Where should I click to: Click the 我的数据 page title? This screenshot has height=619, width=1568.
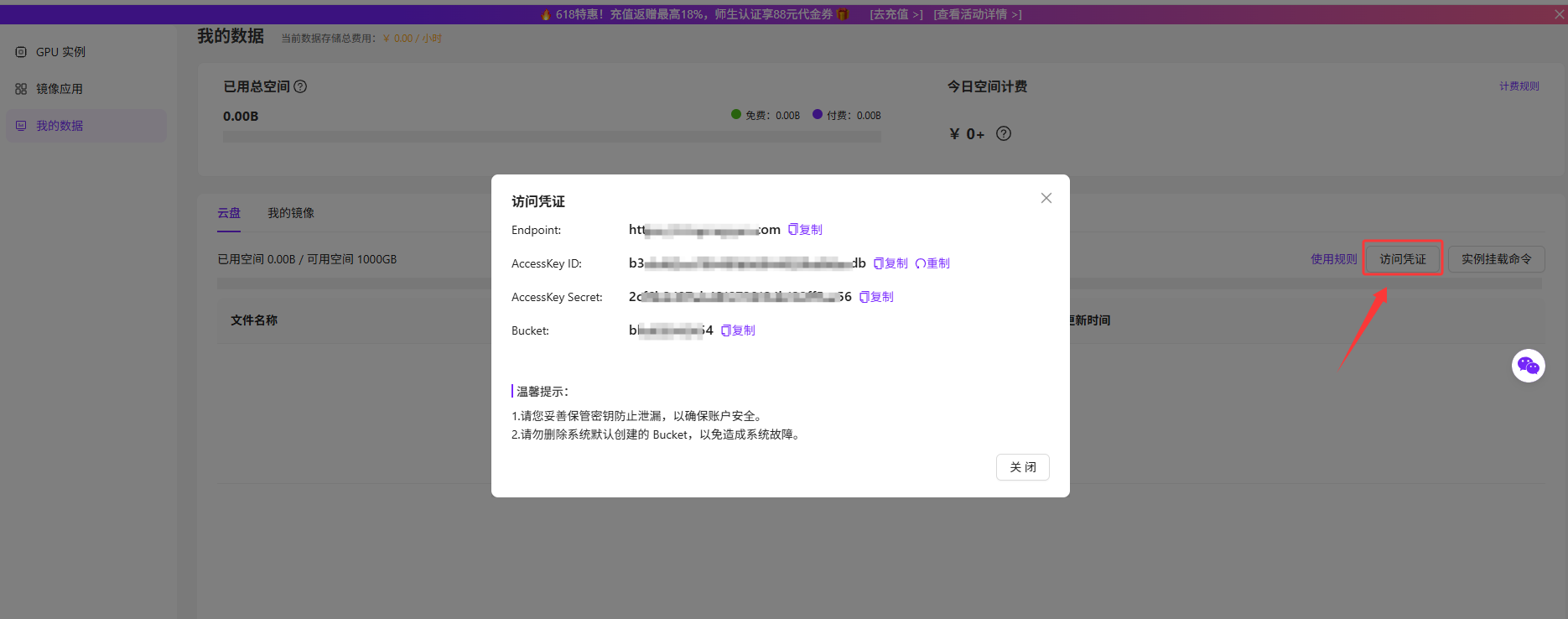pos(231,36)
